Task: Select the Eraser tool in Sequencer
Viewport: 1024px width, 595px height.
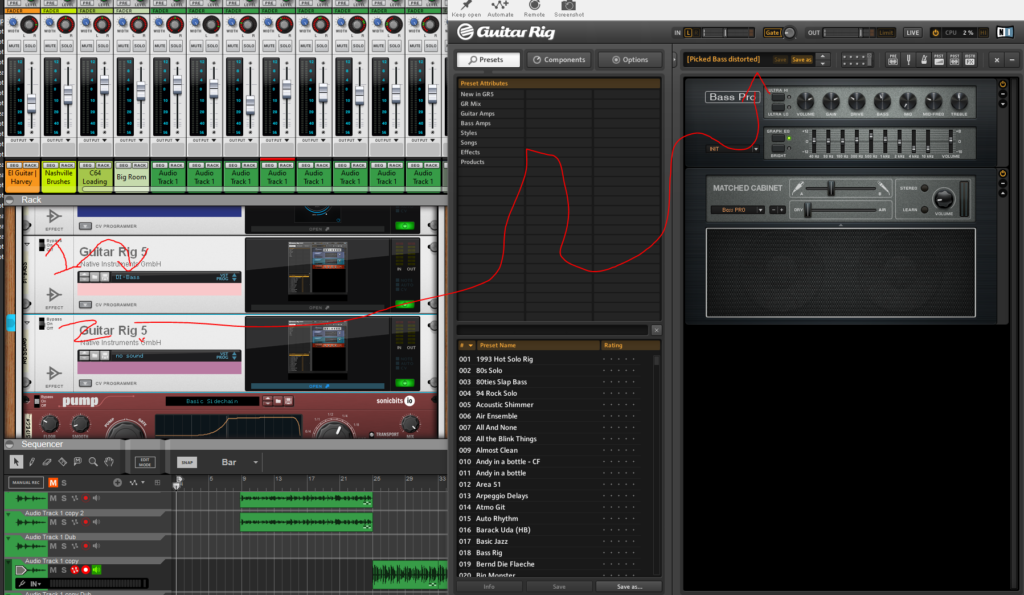Action: (x=47, y=462)
